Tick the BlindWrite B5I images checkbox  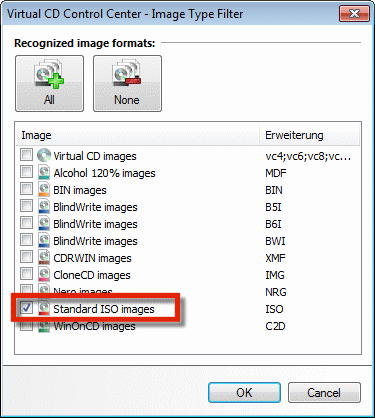[26, 206]
